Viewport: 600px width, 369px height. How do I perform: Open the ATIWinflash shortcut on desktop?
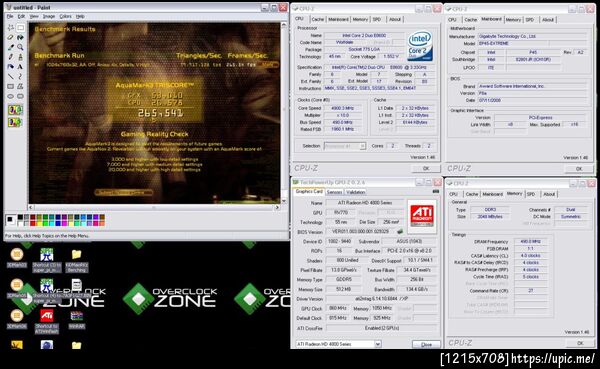tap(47, 321)
